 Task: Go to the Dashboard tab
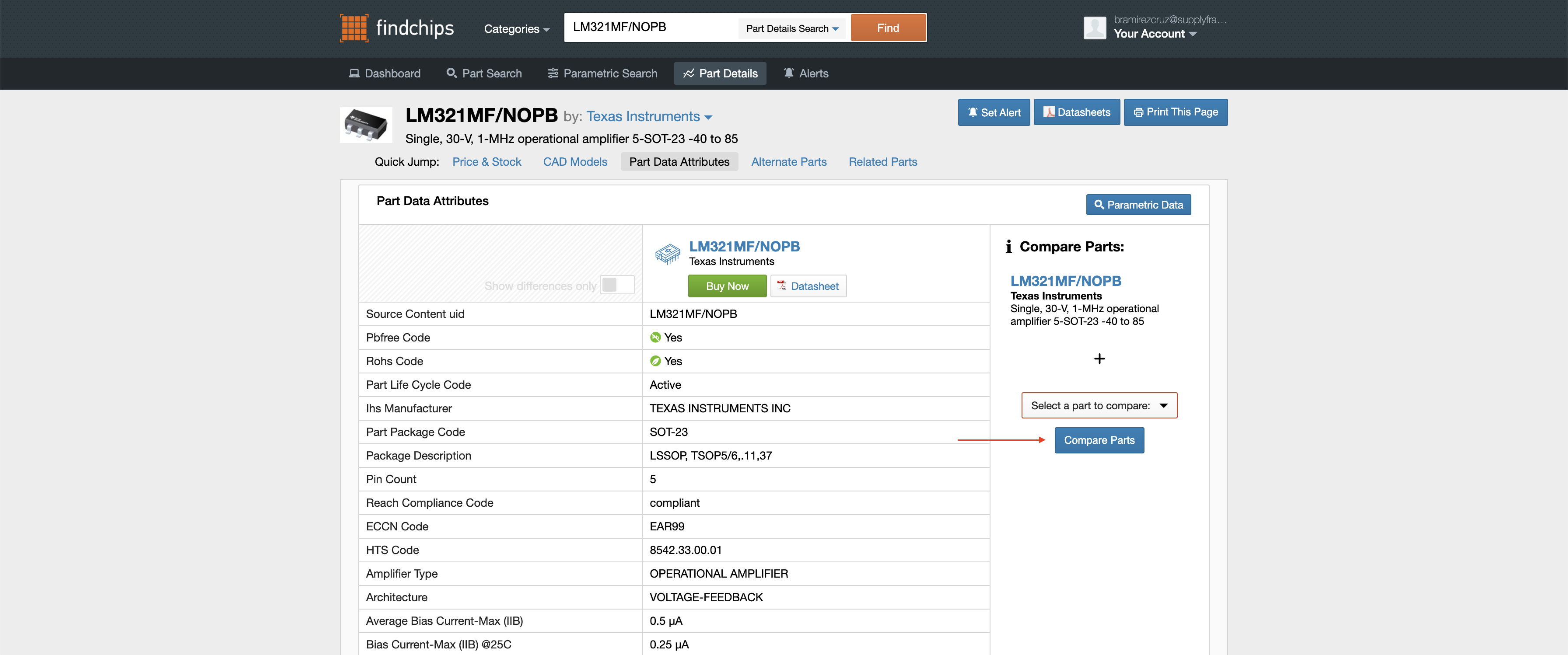tap(385, 73)
